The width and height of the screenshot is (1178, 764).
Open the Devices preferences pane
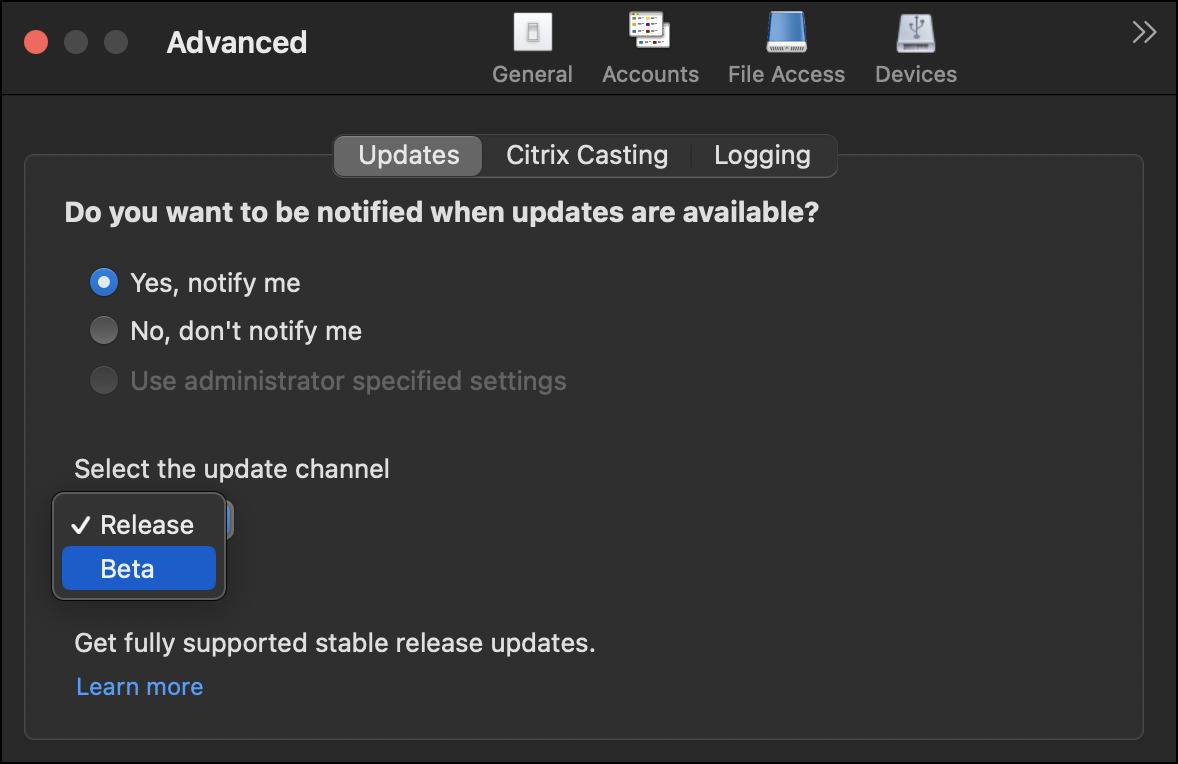pos(916,49)
